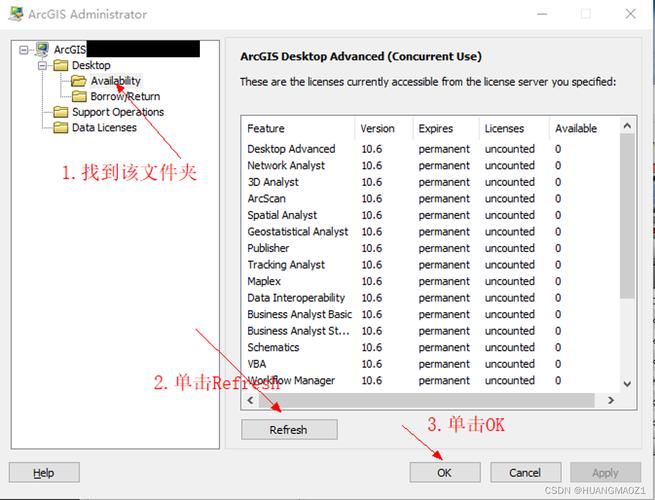Select the Availability tree item

[116, 81]
